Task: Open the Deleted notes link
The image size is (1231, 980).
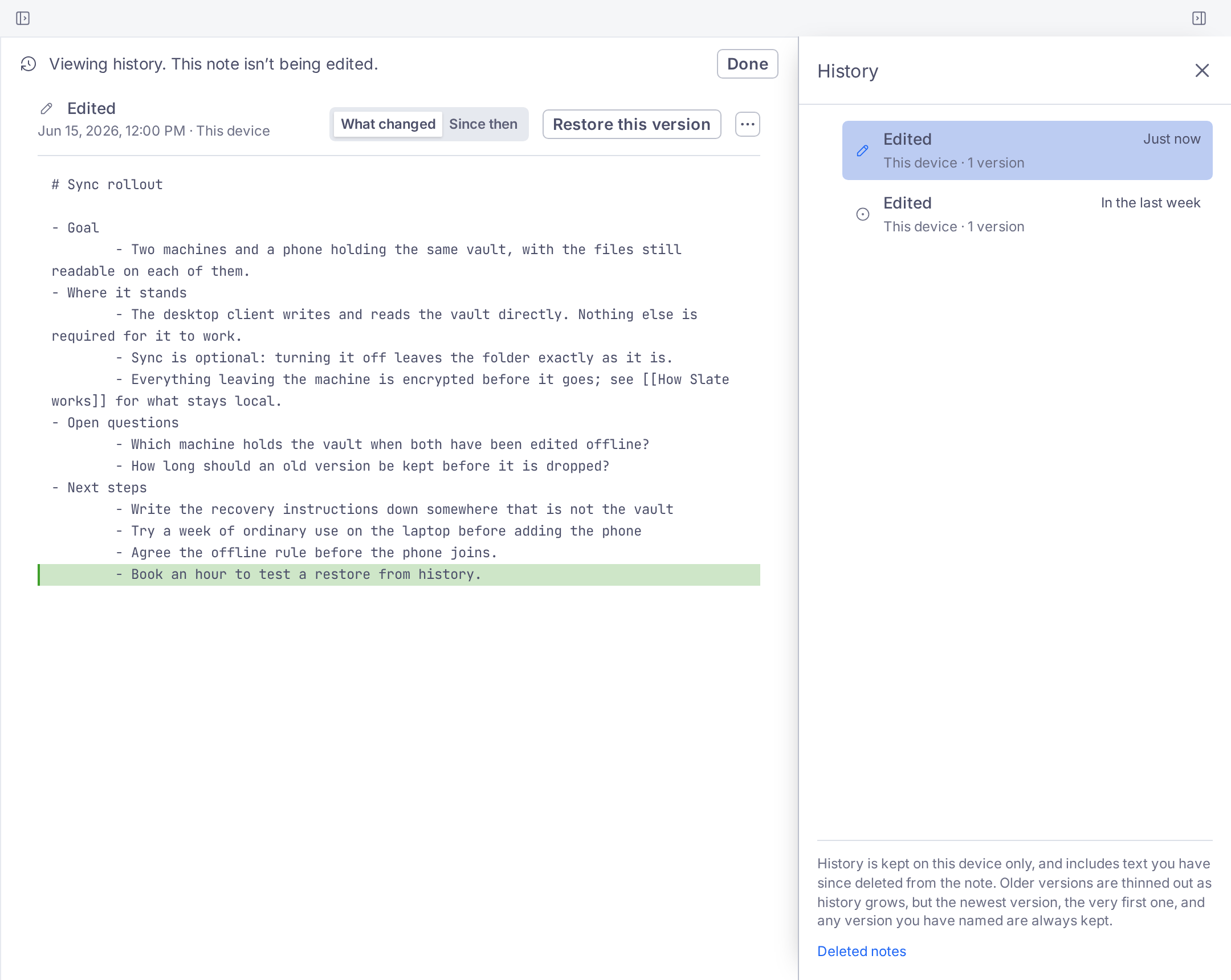Action: click(861, 951)
